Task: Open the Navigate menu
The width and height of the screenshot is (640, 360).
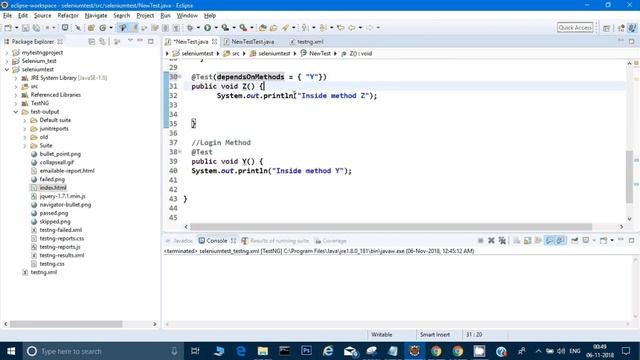Action: [96, 16]
